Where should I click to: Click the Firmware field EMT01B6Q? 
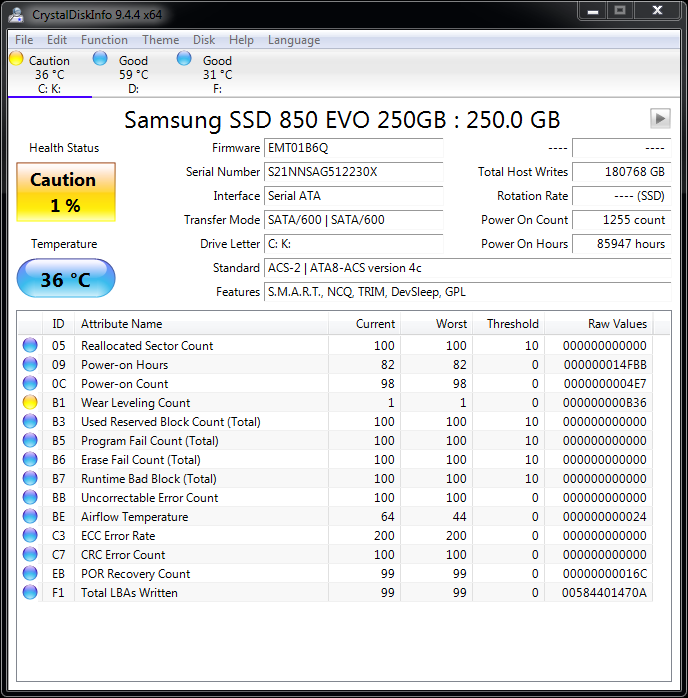click(354, 148)
